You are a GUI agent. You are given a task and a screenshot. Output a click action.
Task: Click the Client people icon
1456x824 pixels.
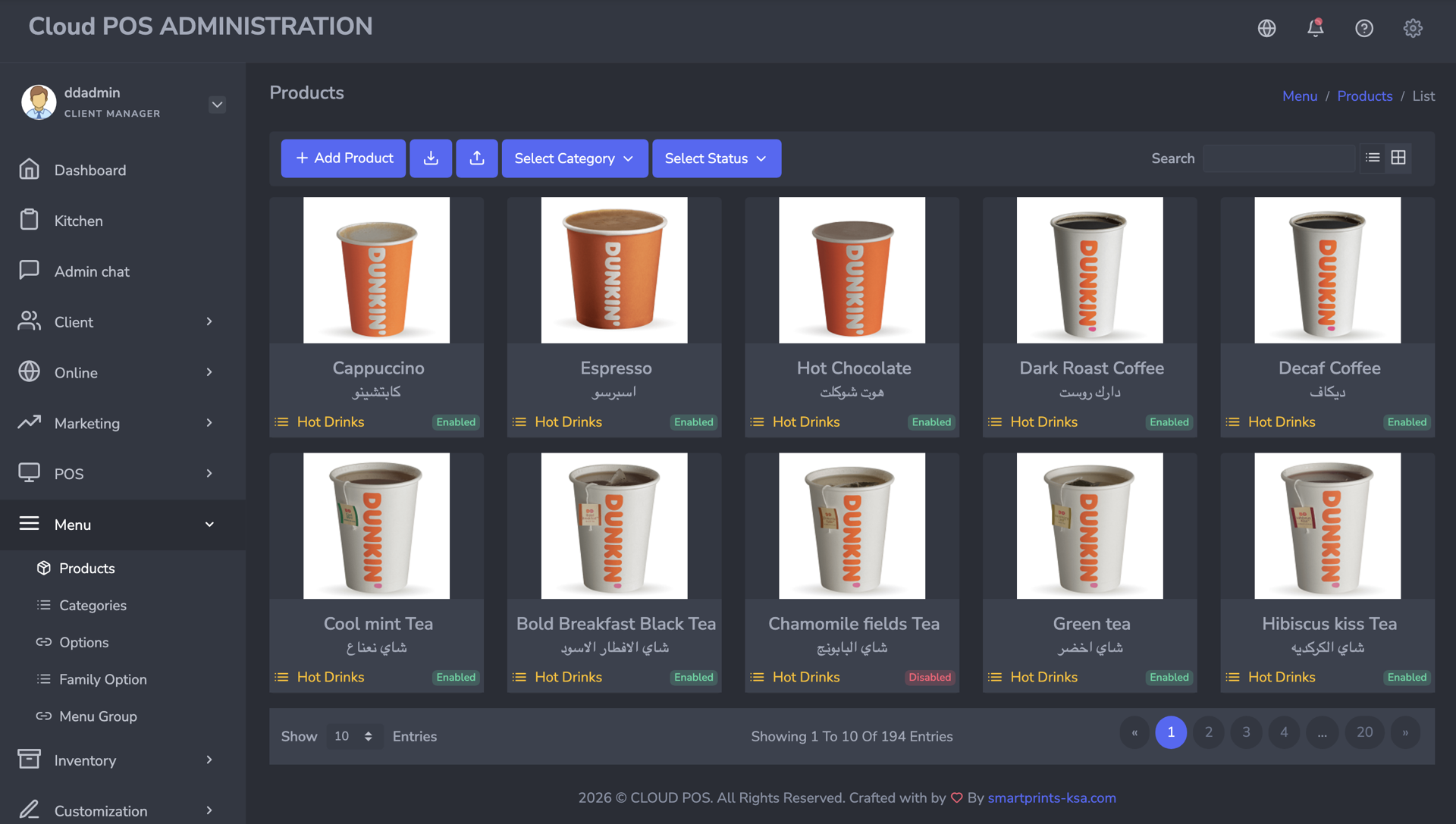point(29,321)
